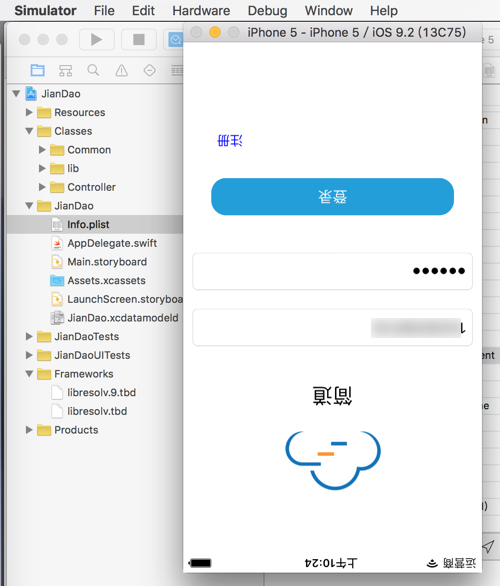The height and width of the screenshot is (586, 500).
Task: Click the libresolv.tbd file icon
Action: (x=57, y=411)
